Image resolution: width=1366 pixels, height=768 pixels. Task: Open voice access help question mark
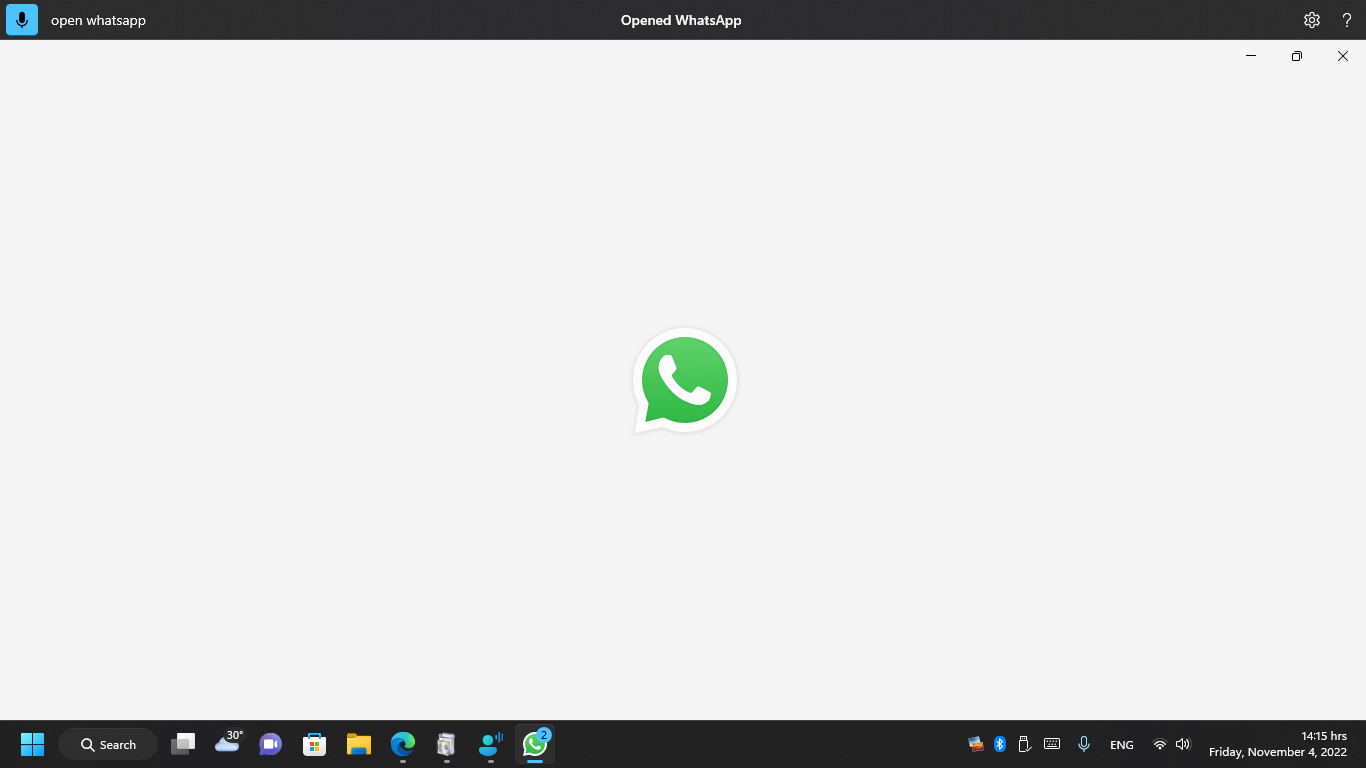pyautogui.click(x=1347, y=20)
